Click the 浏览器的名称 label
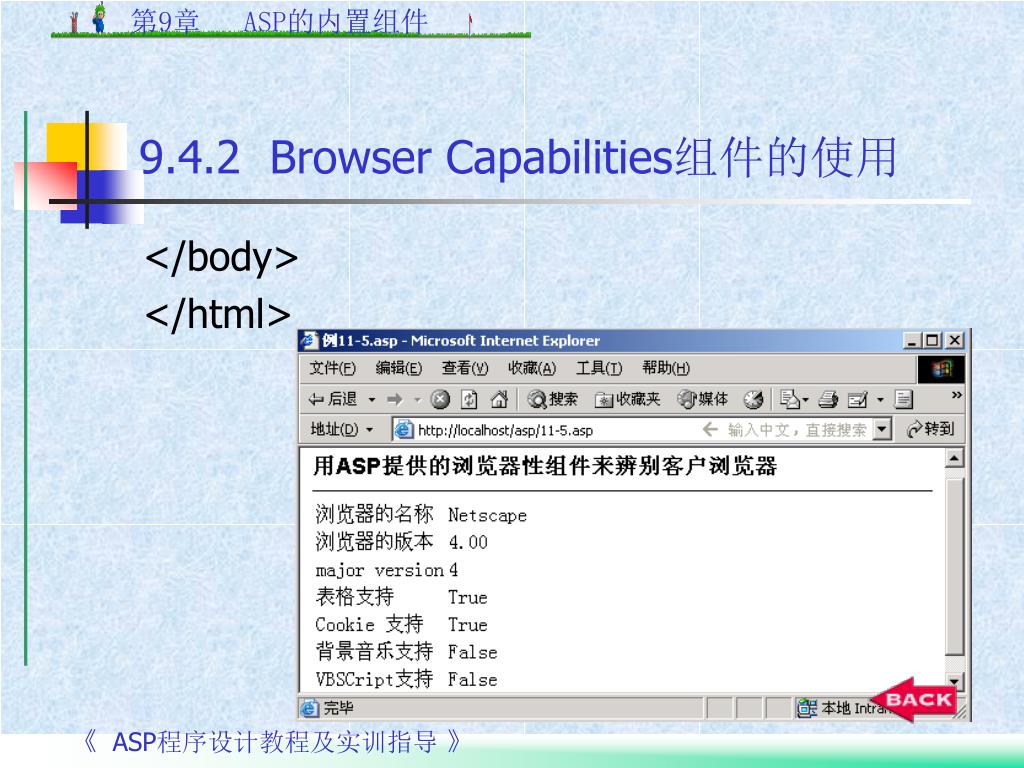The image size is (1024, 768). point(374,515)
